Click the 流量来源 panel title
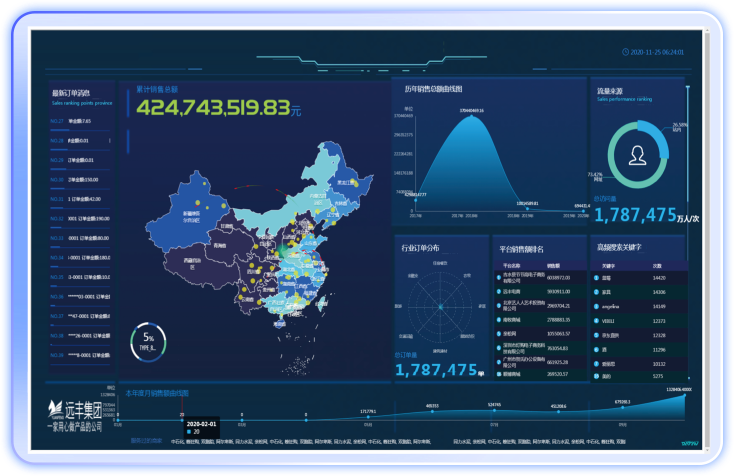Image resolution: width=734 pixels, height=476 pixels. coord(610,92)
